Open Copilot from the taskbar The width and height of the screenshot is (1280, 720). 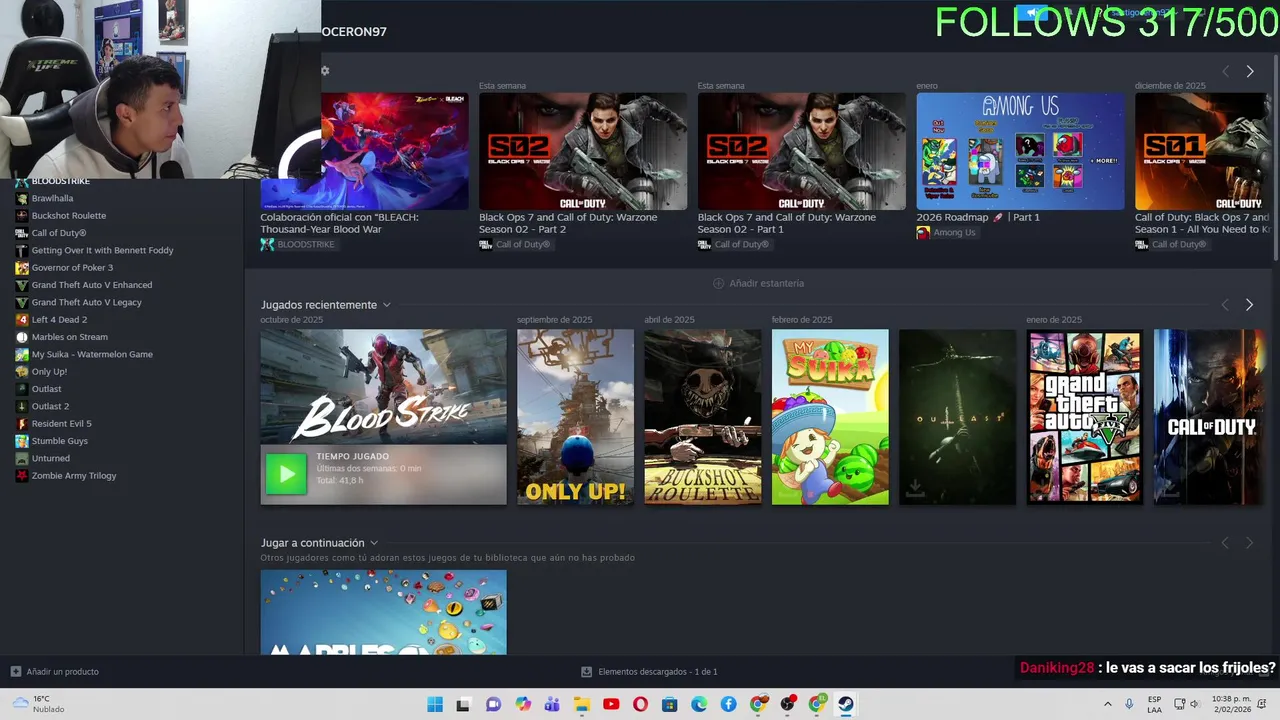click(x=523, y=704)
